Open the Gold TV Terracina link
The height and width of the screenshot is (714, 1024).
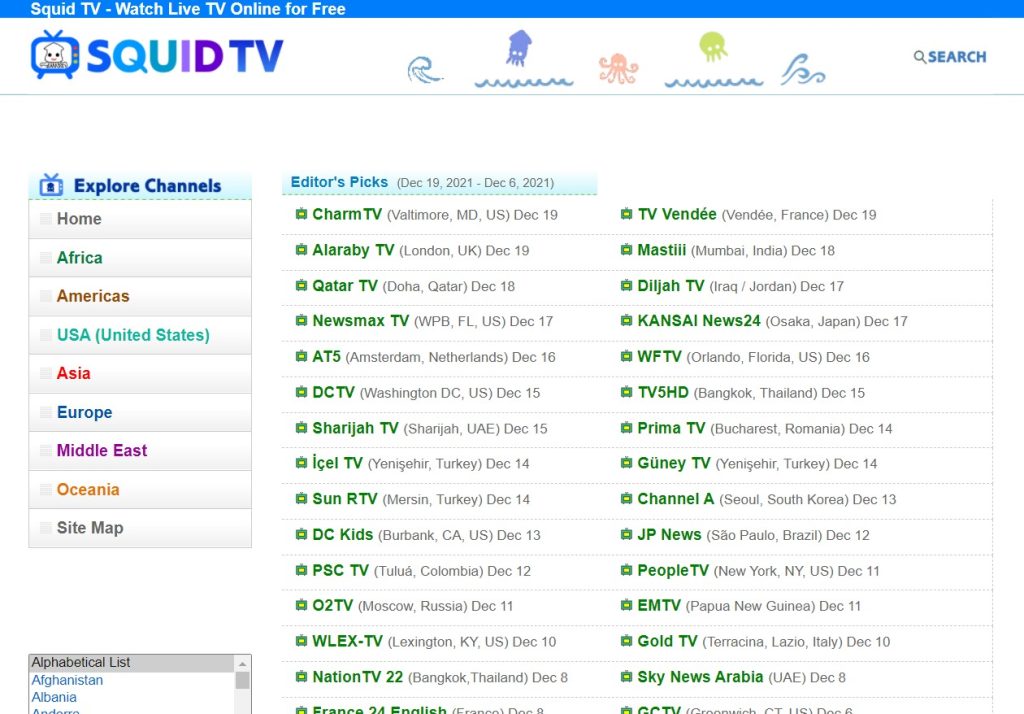coord(667,641)
